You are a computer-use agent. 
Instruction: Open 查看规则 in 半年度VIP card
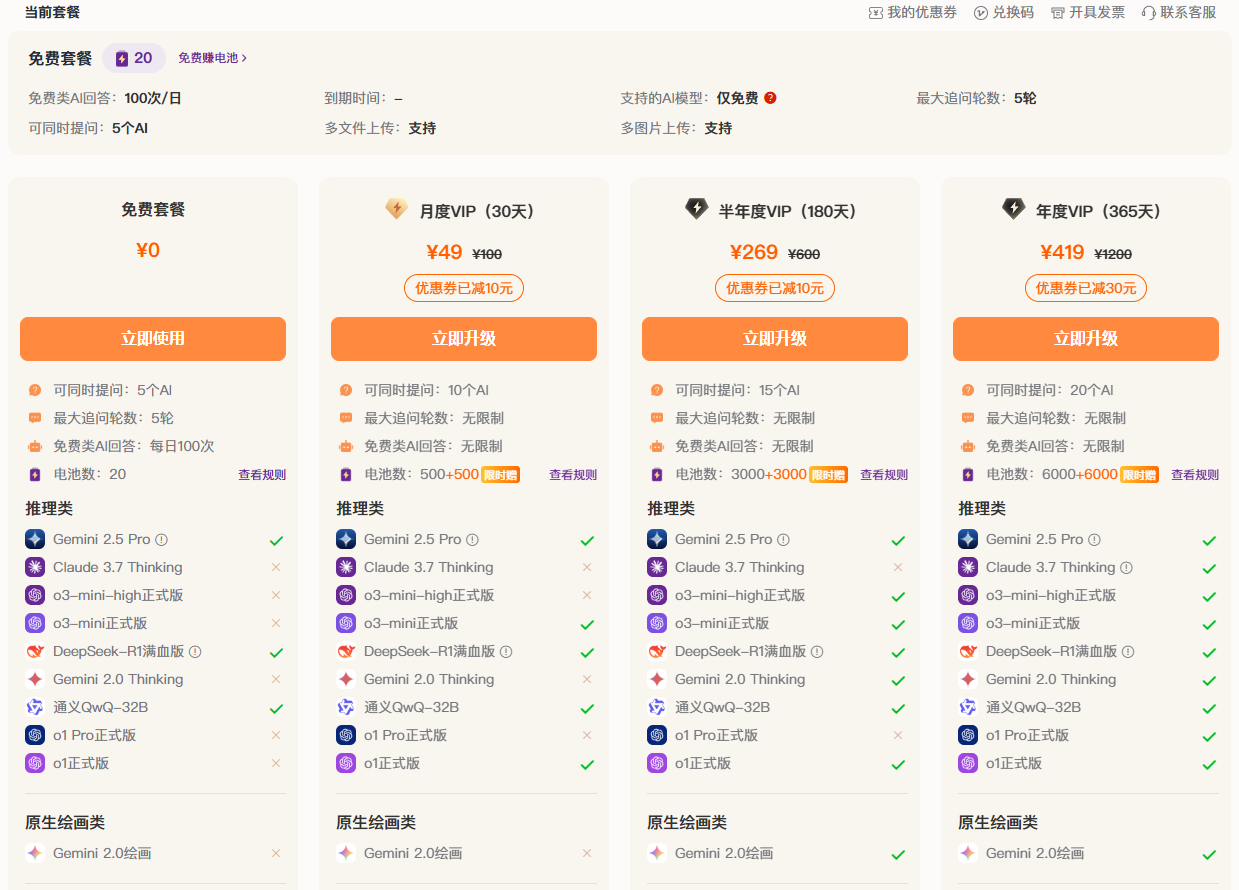click(x=884, y=475)
